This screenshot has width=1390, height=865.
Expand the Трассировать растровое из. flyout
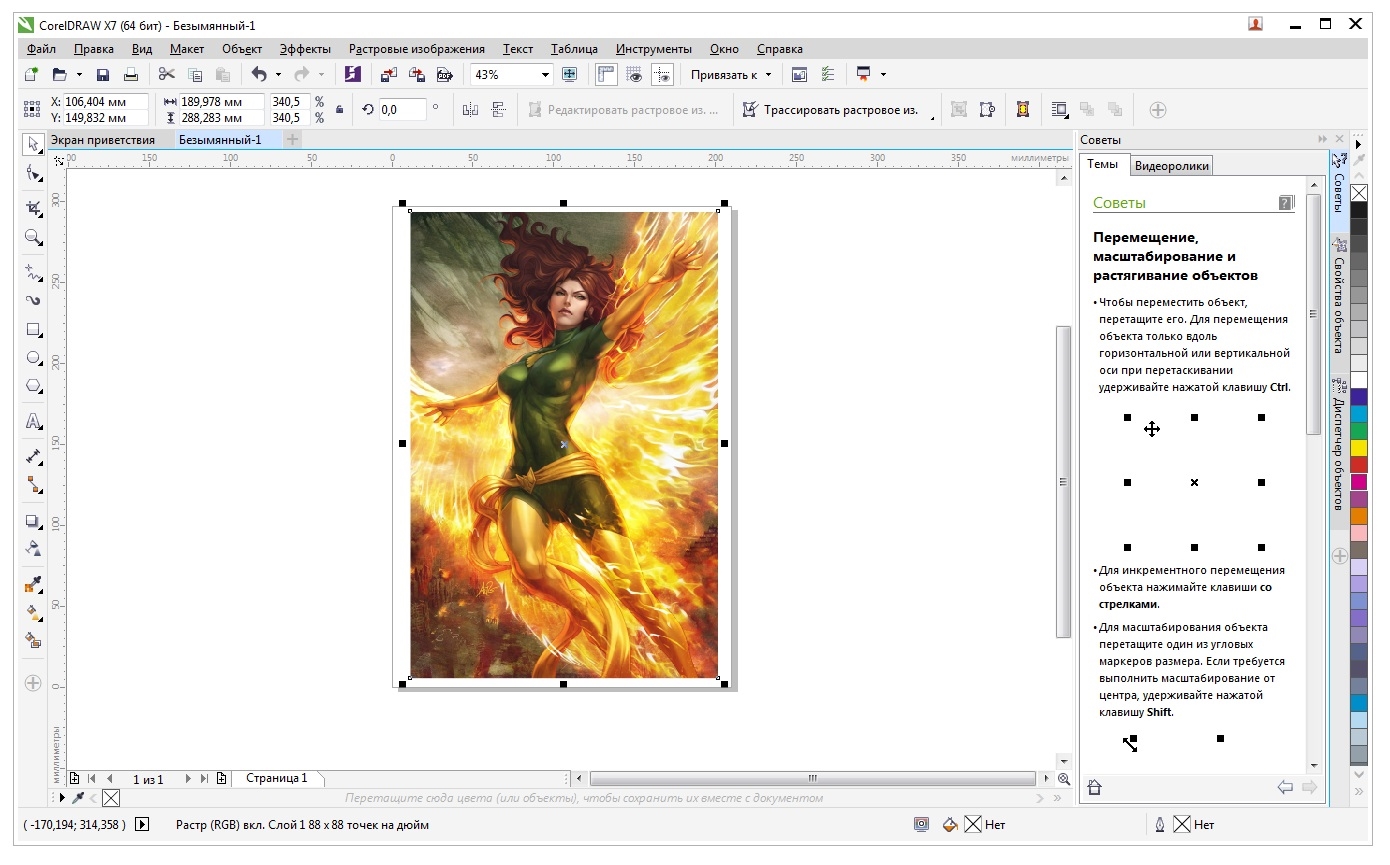click(933, 118)
